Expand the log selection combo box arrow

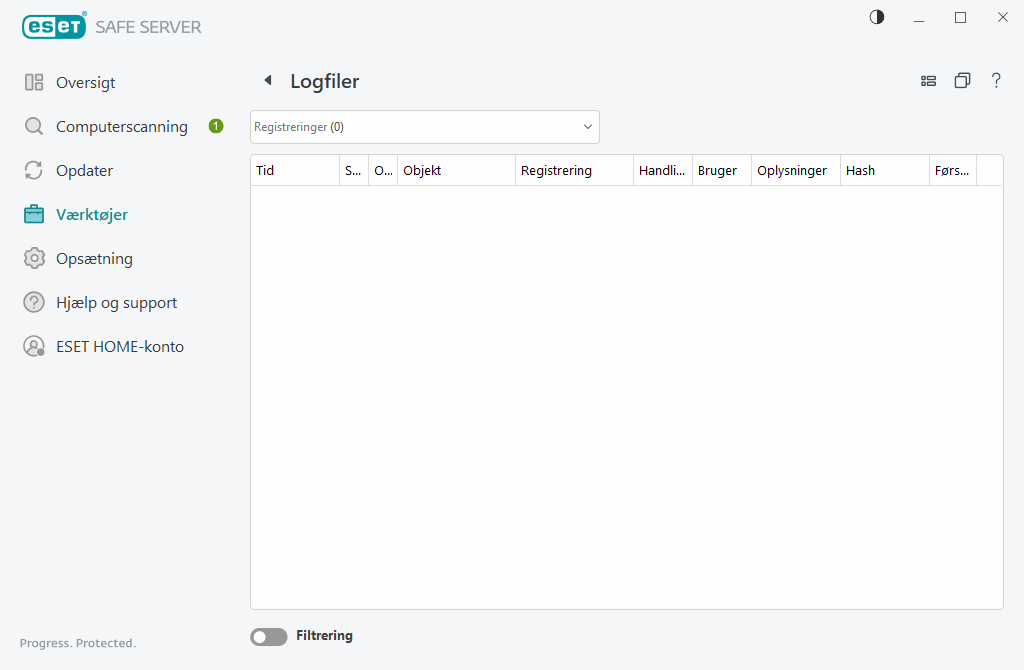click(587, 126)
